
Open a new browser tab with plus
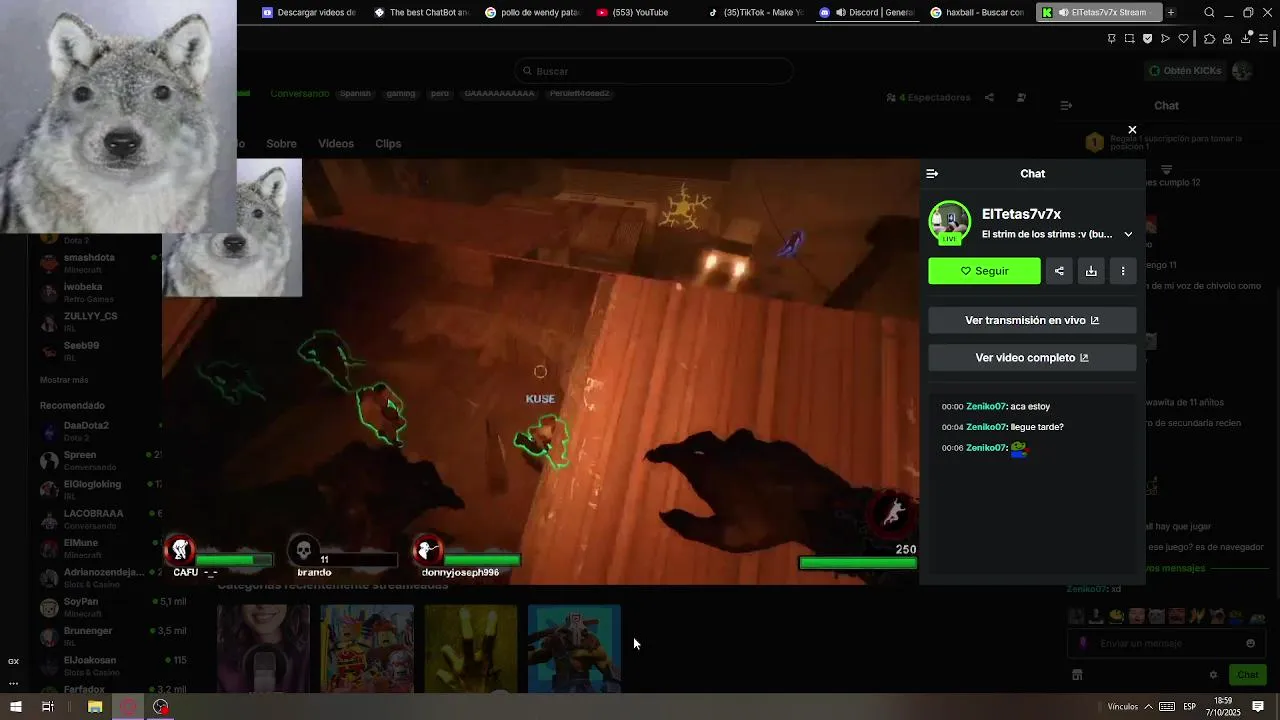pyautogui.click(x=1171, y=13)
